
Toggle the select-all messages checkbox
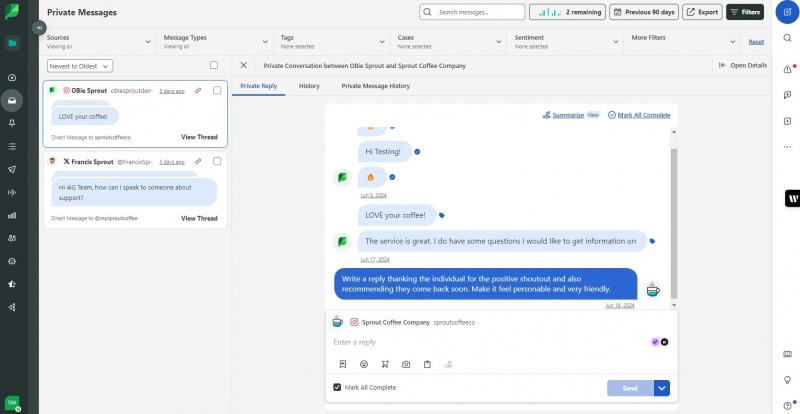[214, 65]
